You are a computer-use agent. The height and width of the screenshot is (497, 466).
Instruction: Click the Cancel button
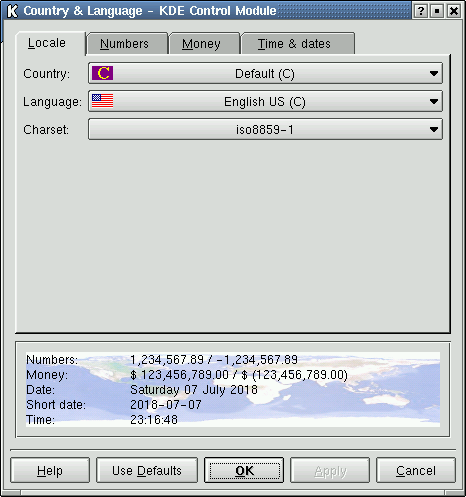point(416,470)
